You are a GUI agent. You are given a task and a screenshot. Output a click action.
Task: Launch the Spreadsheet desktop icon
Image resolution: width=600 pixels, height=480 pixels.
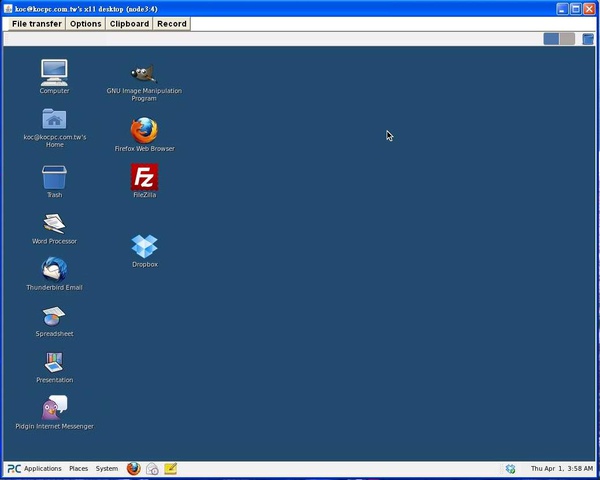click(54, 316)
